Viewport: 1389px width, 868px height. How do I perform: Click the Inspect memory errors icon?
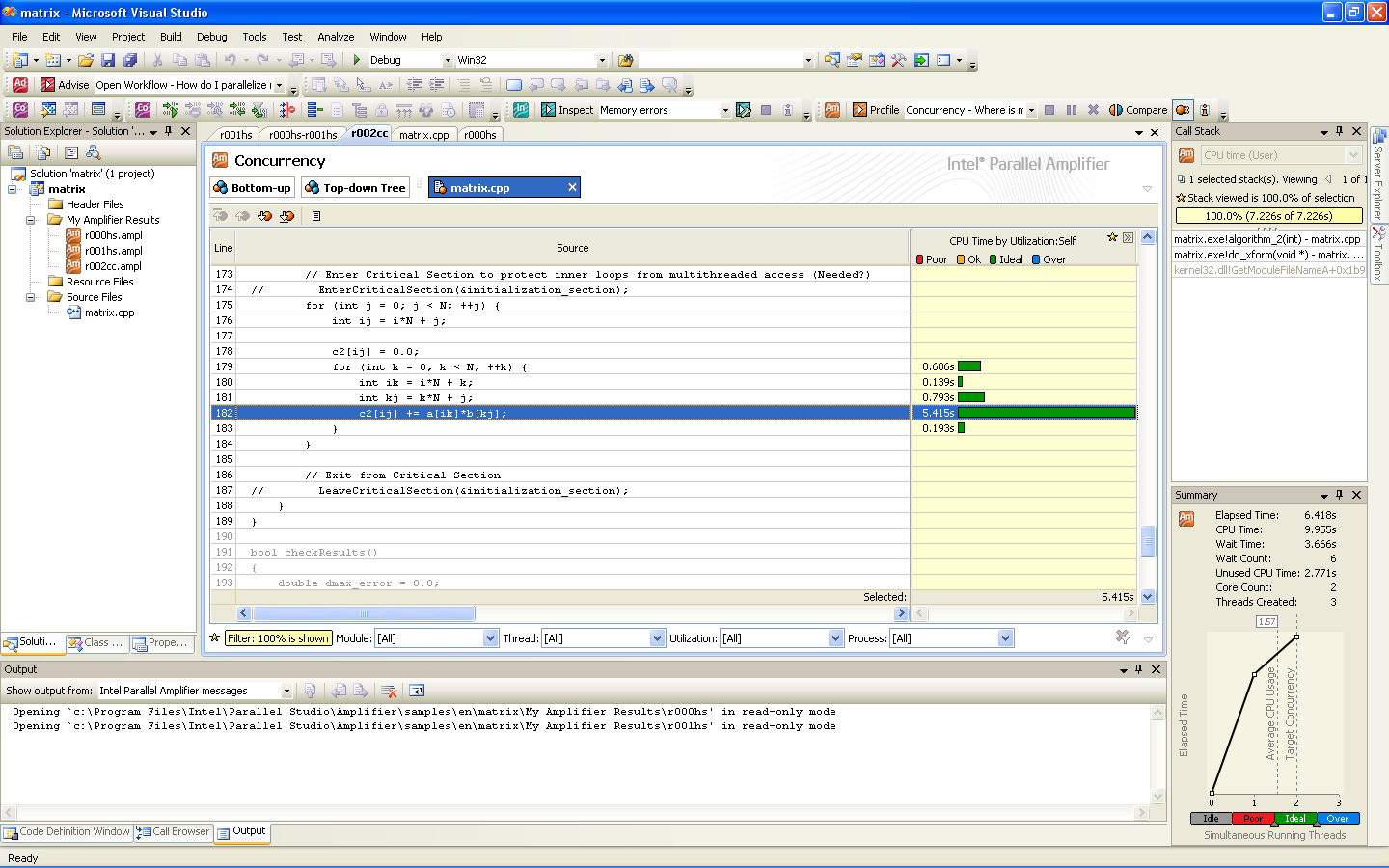(x=549, y=110)
